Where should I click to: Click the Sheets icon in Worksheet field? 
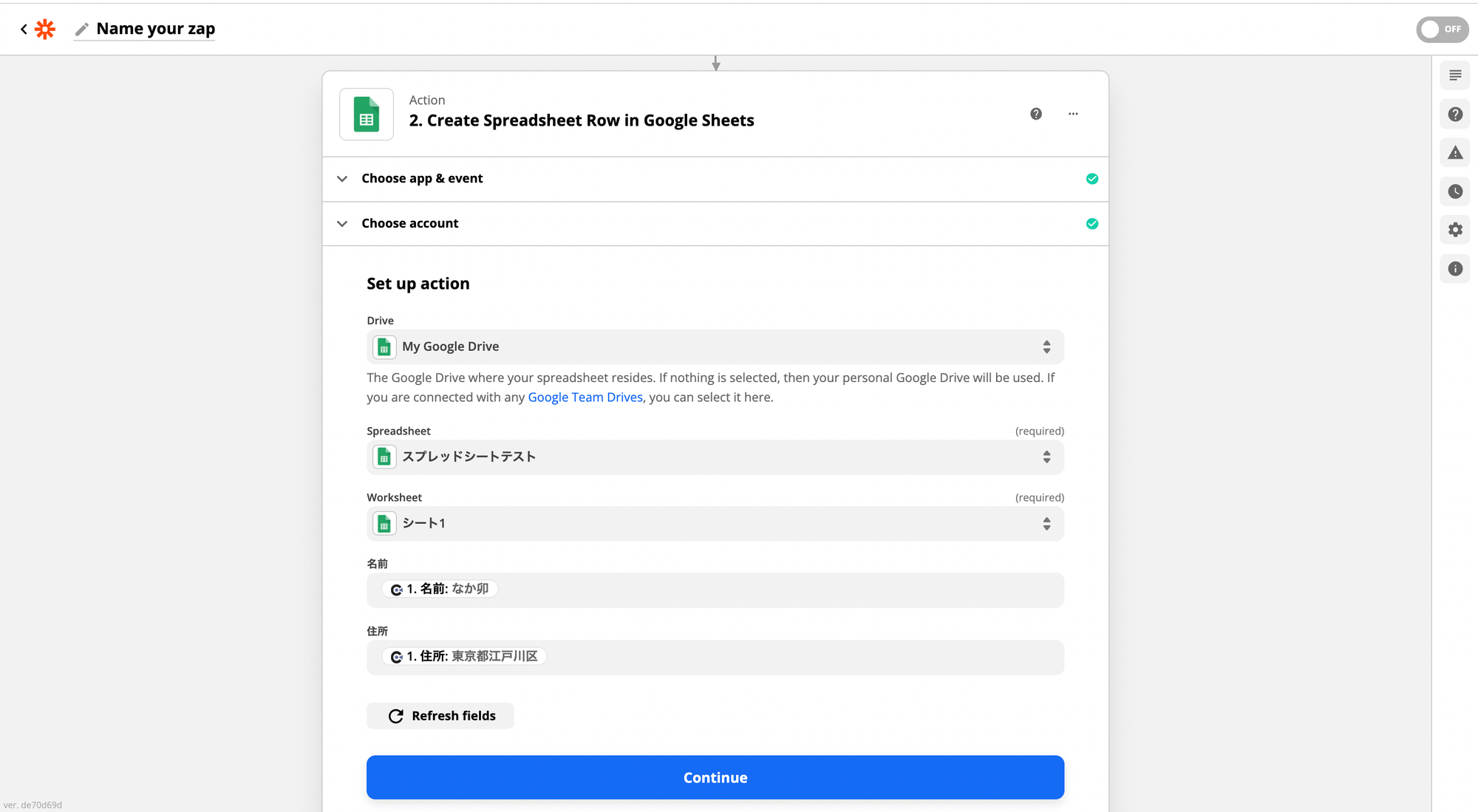pyautogui.click(x=384, y=524)
